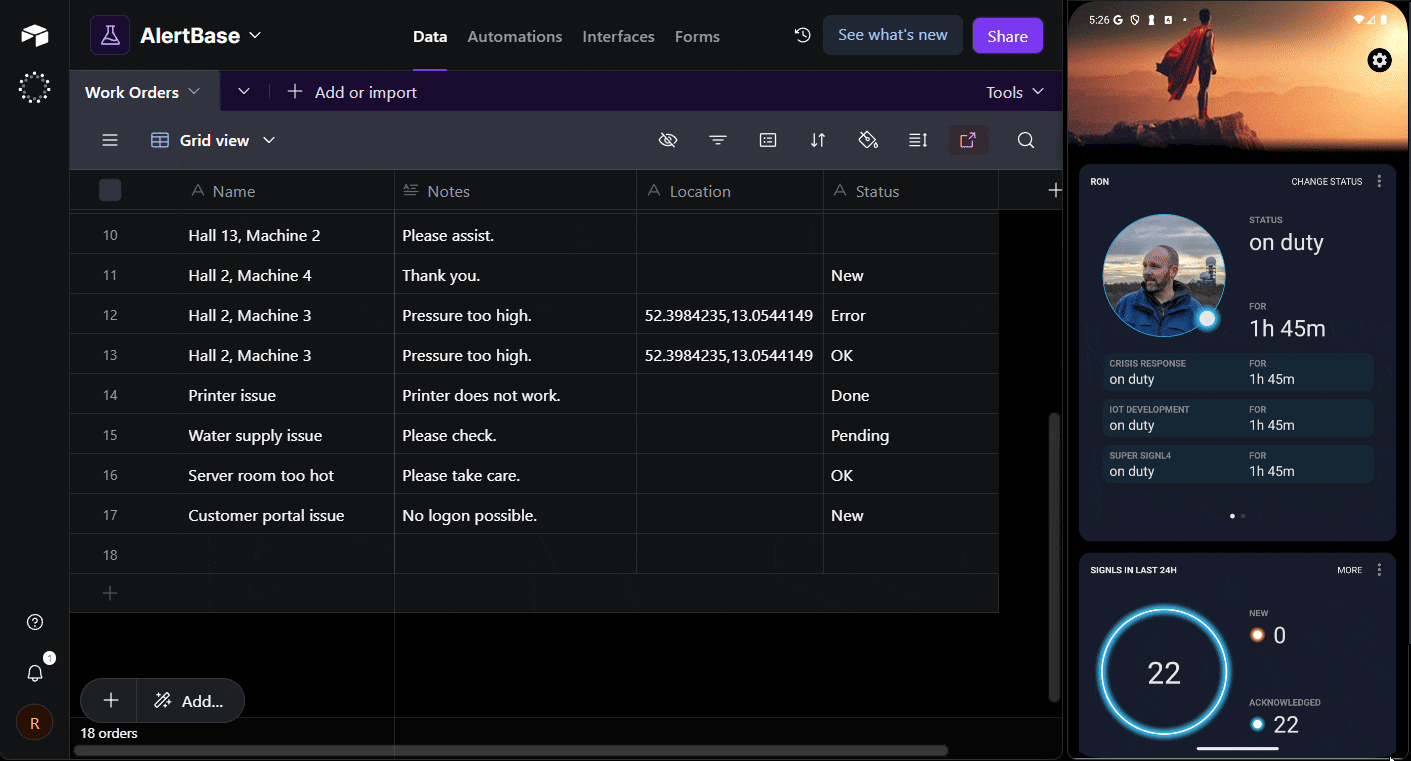Open the Filter icon in toolbar
1411x761 pixels.
[718, 140]
